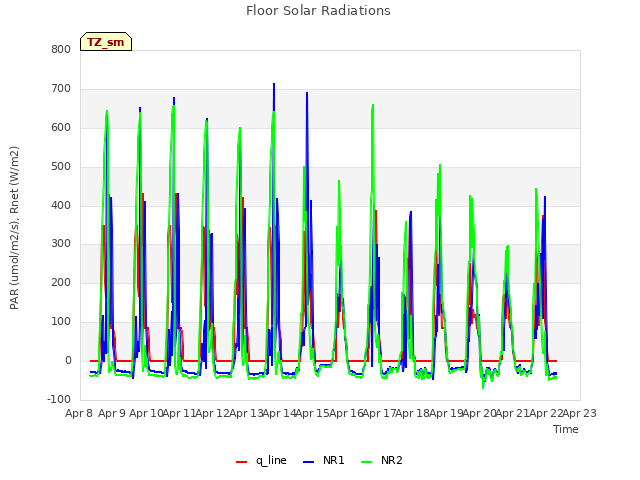Click the 700 y-axis tick value
This screenshot has width=640, height=480.
pyautogui.click(x=61, y=89)
